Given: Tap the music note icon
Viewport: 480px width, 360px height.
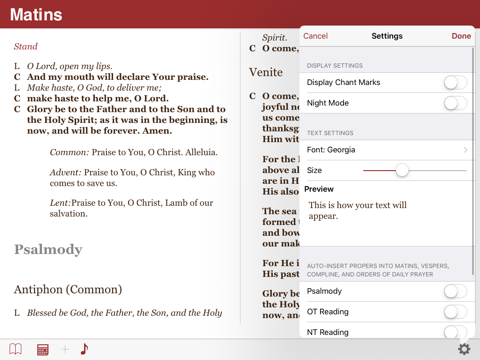Looking at the screenshot, I should click(x=84, y=349).
